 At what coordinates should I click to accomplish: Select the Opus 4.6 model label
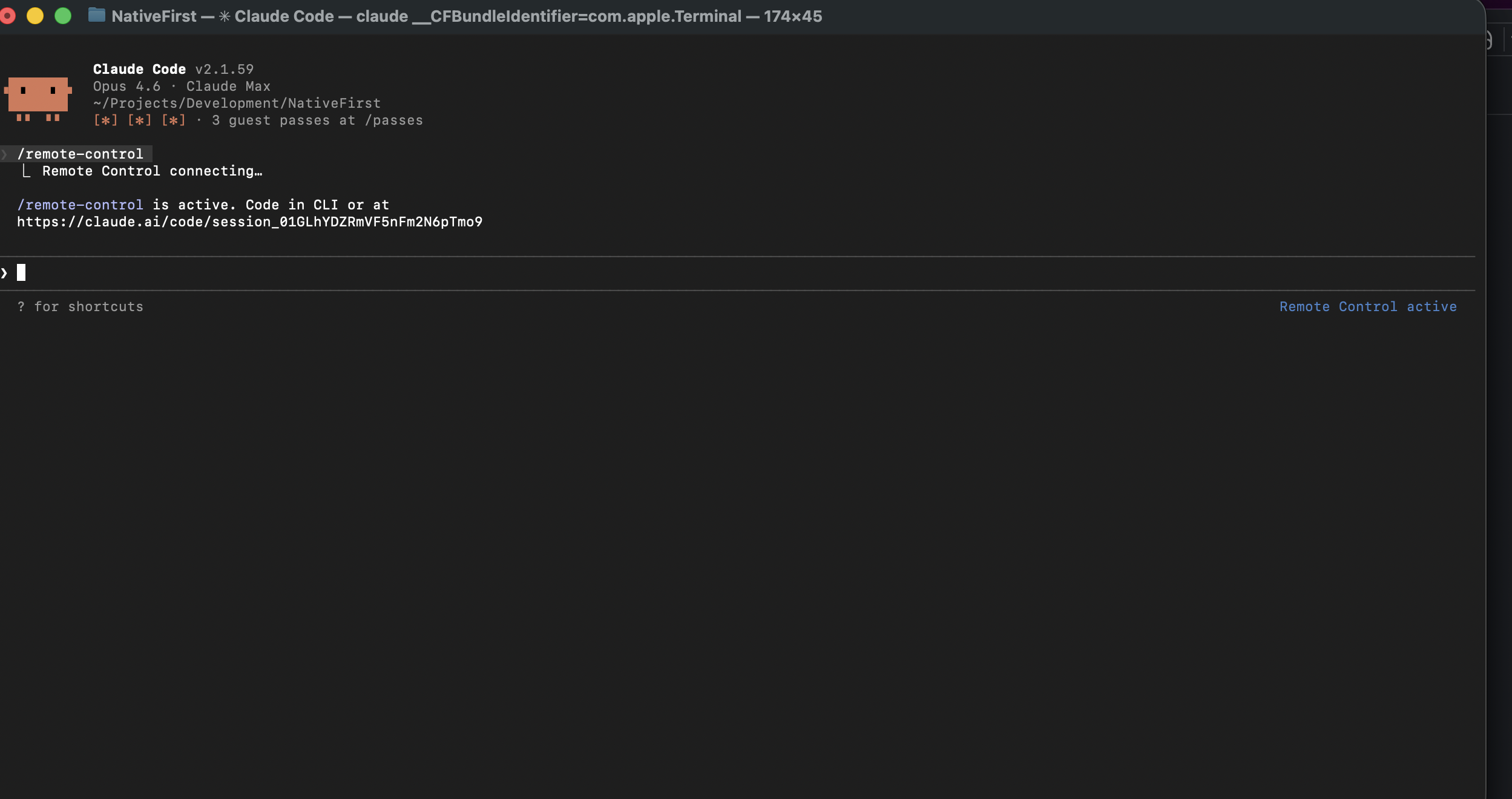127,86
